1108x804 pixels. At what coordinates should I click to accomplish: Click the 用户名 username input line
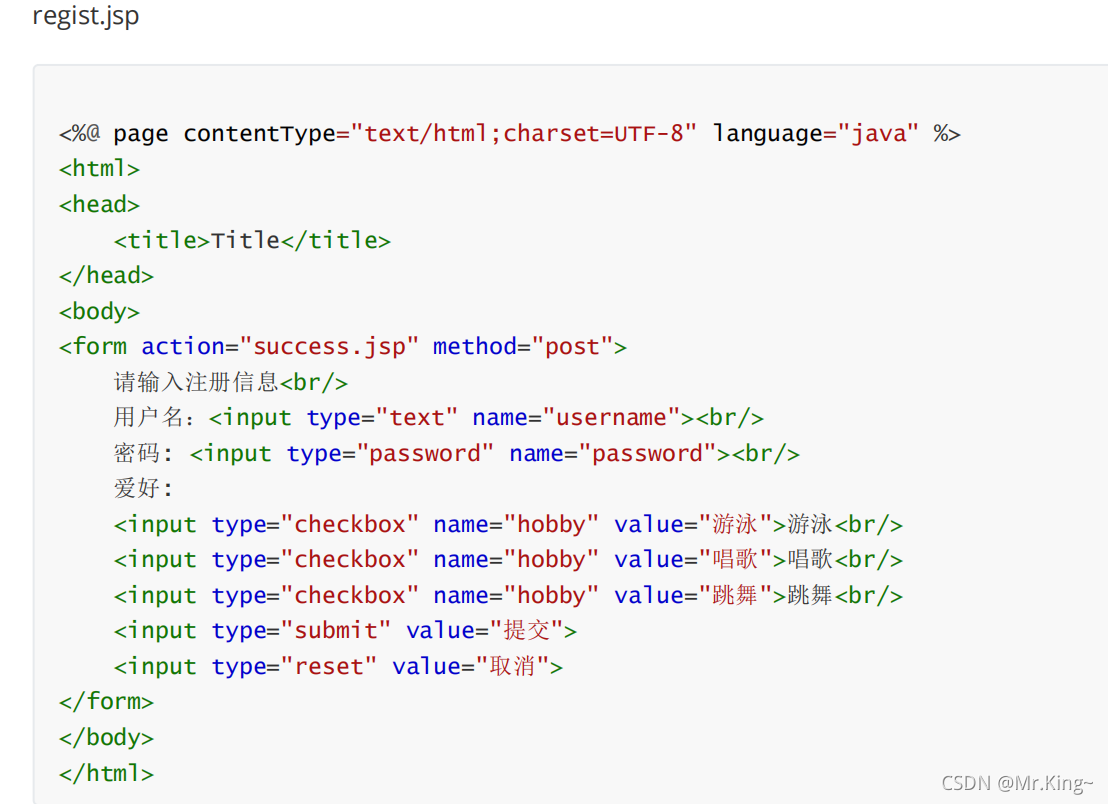pos(439,418)
